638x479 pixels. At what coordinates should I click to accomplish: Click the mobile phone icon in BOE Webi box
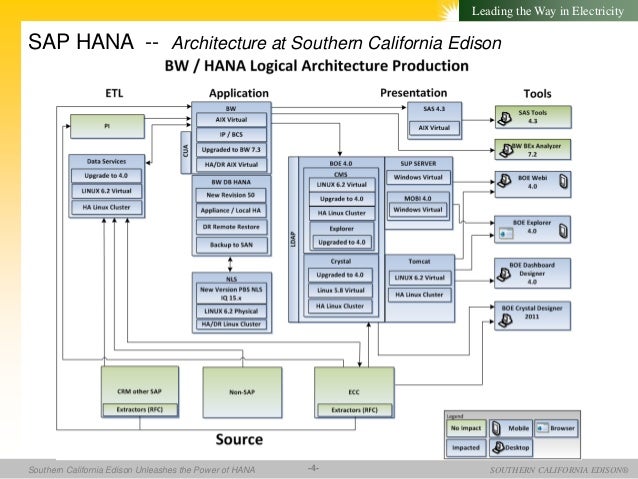[563, 182]
